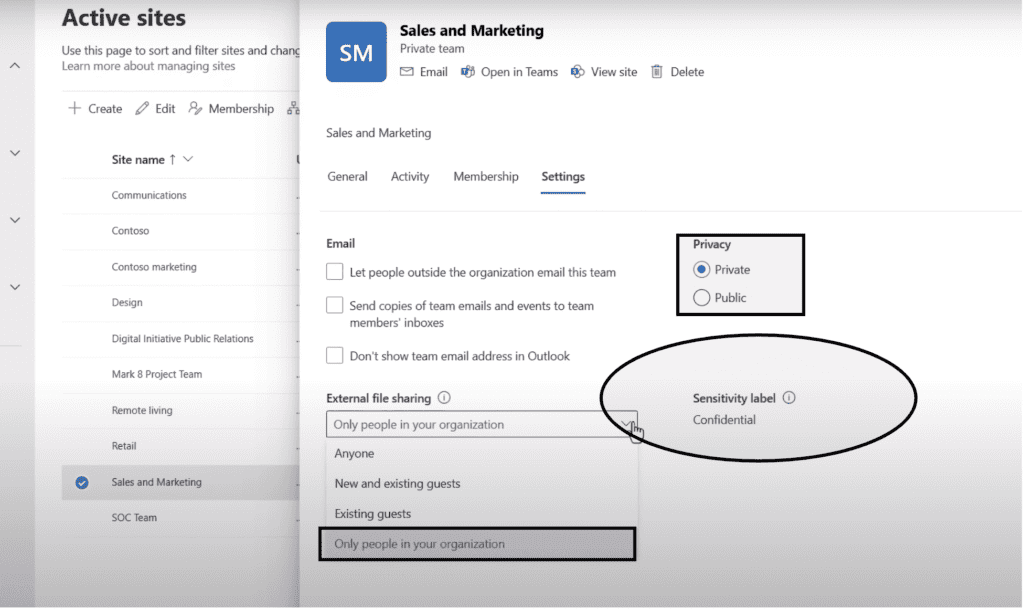The height and width of the screenshot is (609, 1024).
Task: Select the Public privacy option
Action: tap(701, 298)
